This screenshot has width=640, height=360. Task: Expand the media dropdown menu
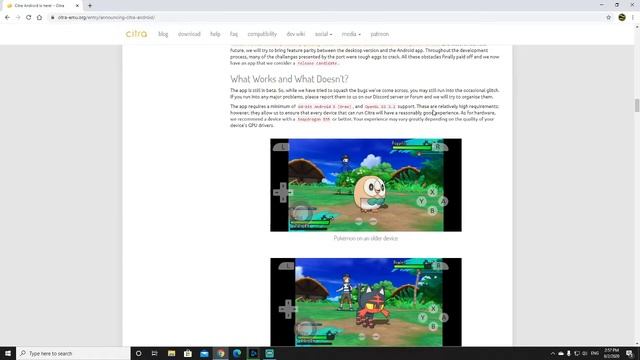(x=351, y=34)
